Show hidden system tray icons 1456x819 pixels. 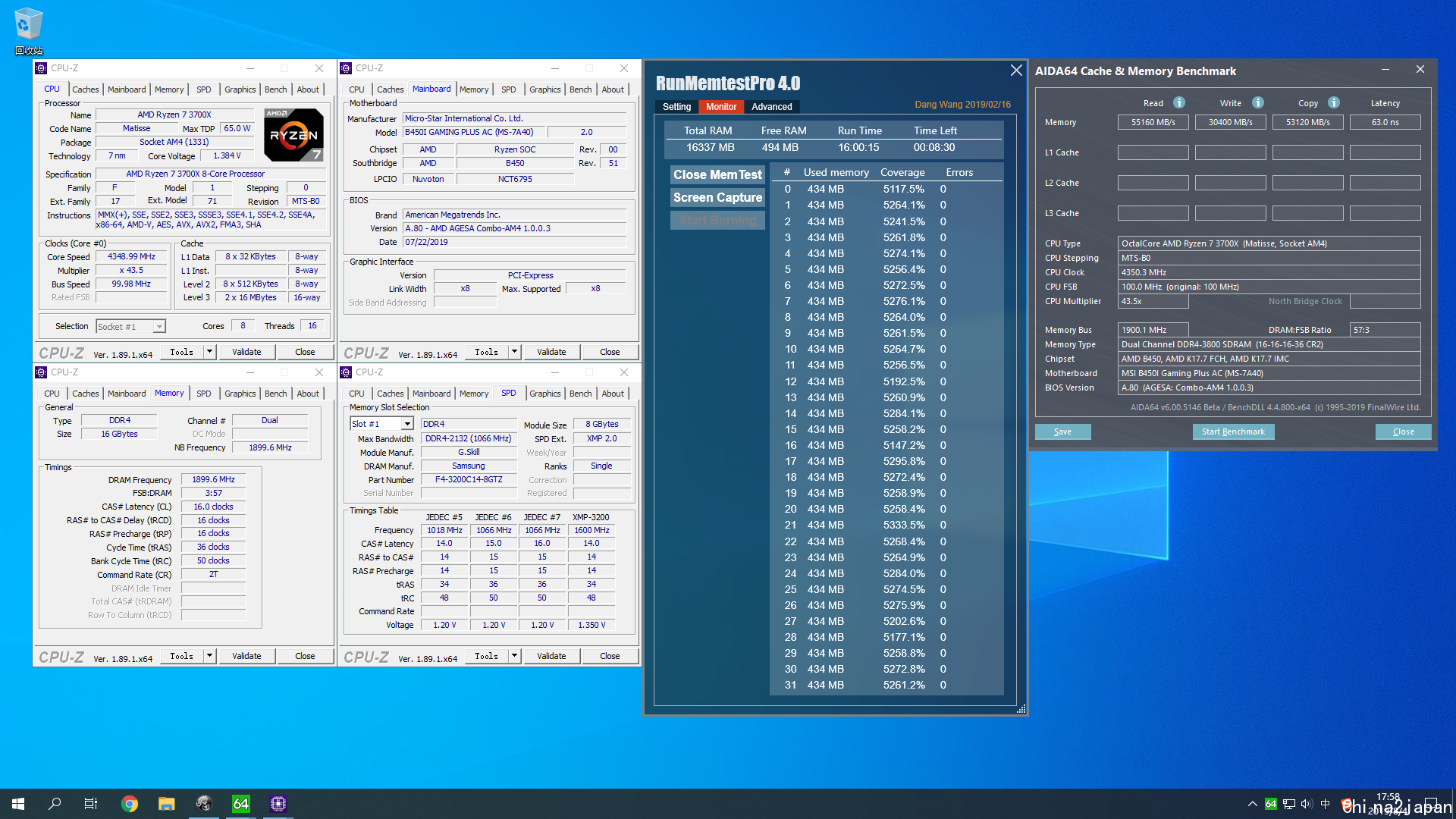click(x=1252, y=804)
